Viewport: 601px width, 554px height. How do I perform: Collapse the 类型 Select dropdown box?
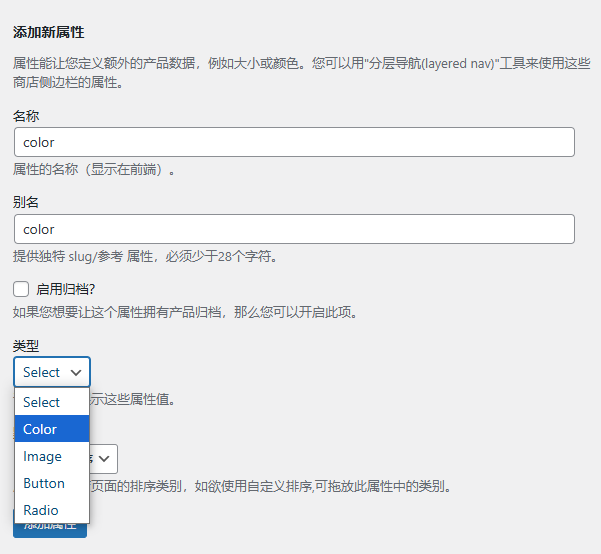(51, 372)
